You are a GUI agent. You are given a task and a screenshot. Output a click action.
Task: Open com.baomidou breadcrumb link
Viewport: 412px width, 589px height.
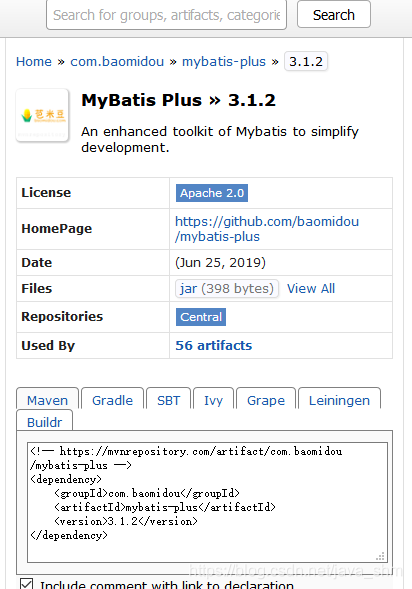pyautogui.click(x=117, y=62)
